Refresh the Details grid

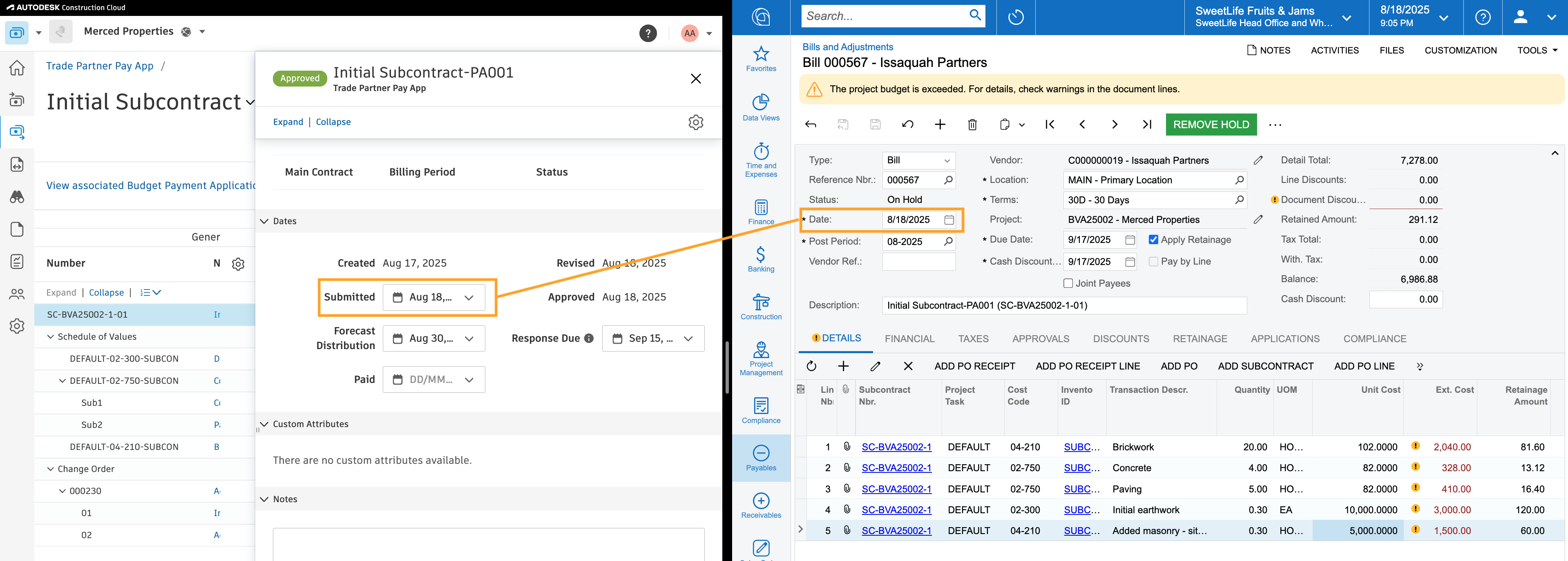[812, 366]
